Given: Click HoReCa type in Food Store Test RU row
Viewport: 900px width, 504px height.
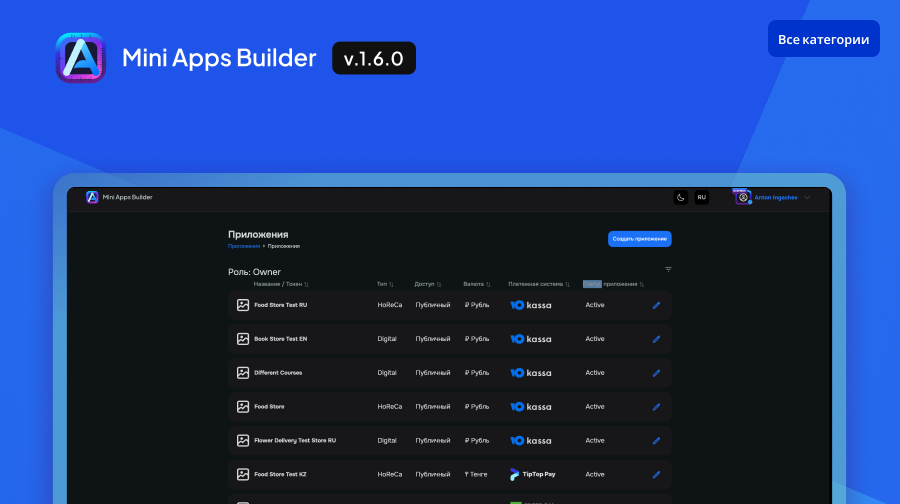Looking at the screenshot, I should coord(390,305).
